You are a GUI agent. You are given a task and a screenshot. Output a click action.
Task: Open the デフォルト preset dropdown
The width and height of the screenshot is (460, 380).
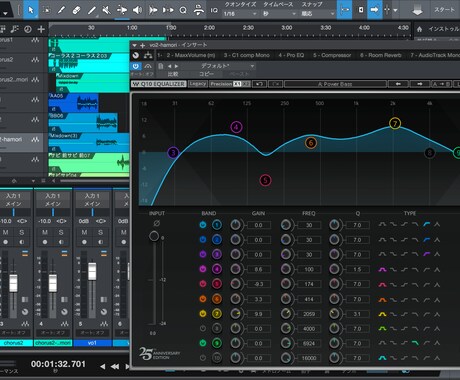point(220,66)
